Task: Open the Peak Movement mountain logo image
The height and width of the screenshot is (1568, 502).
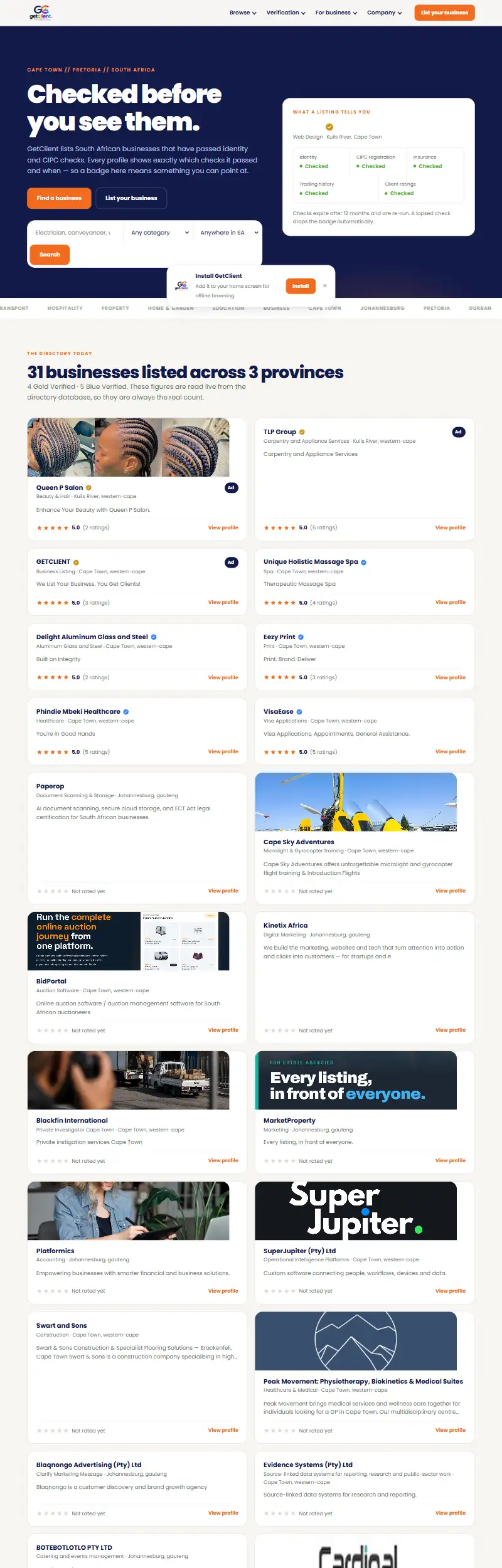Action: click(x=356, y=1342)
